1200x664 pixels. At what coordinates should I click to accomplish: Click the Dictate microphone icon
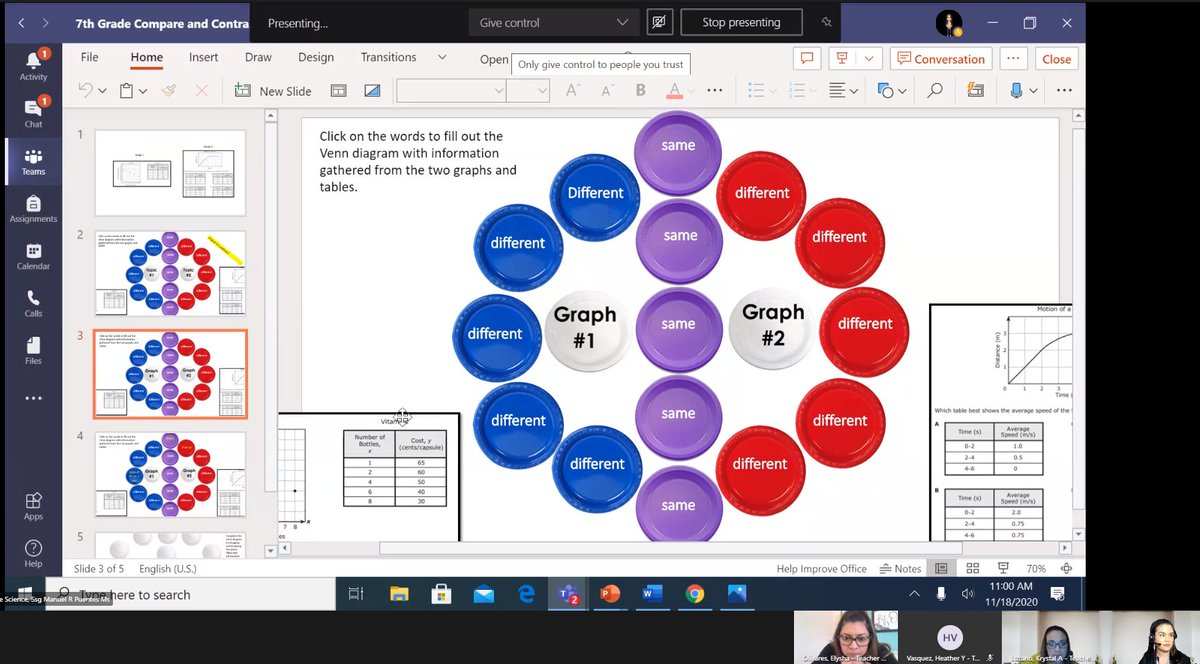pos(1017,91)
